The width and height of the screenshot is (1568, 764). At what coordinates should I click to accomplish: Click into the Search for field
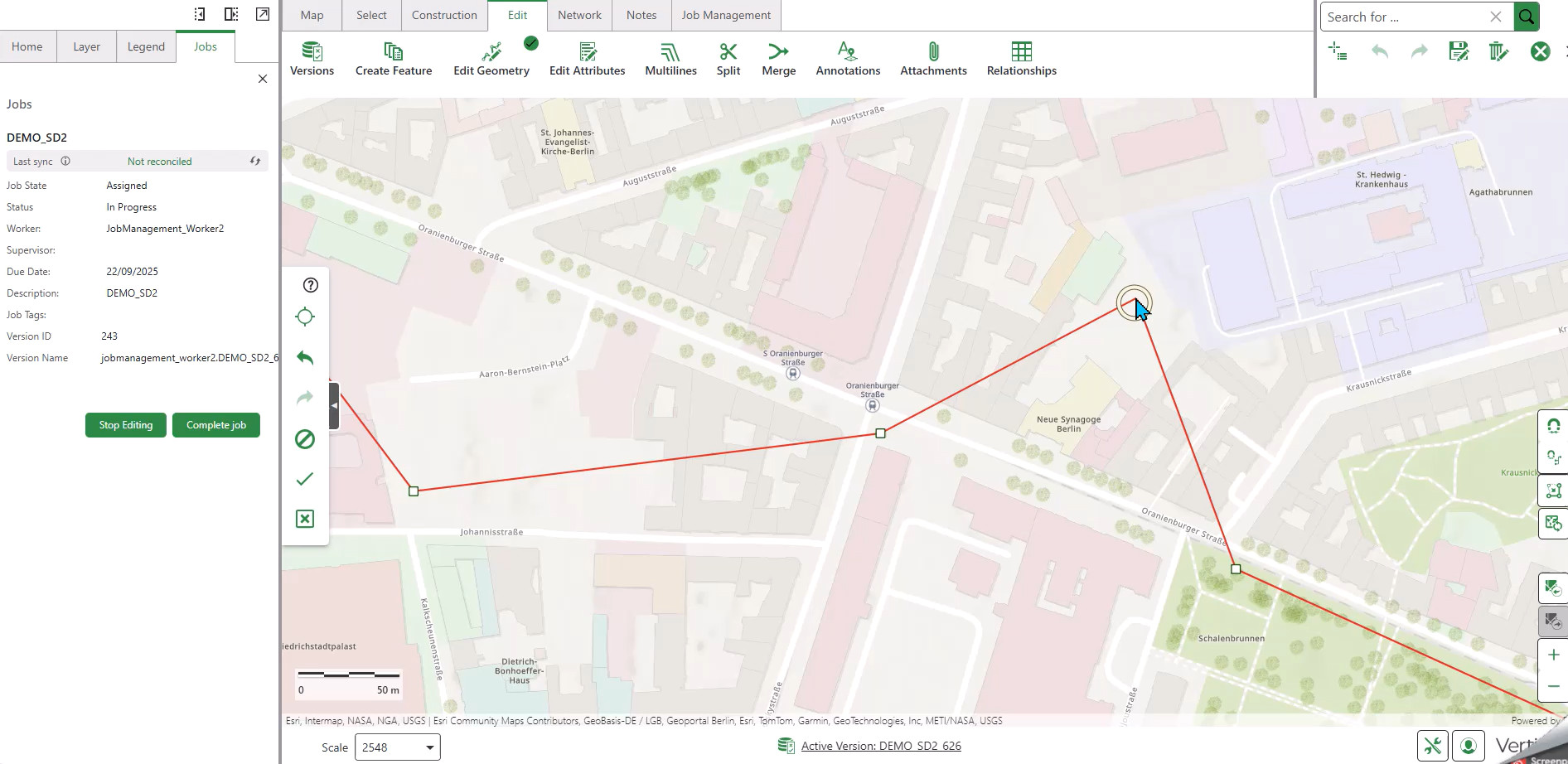pyautogui.click(x=1404, y=17)
